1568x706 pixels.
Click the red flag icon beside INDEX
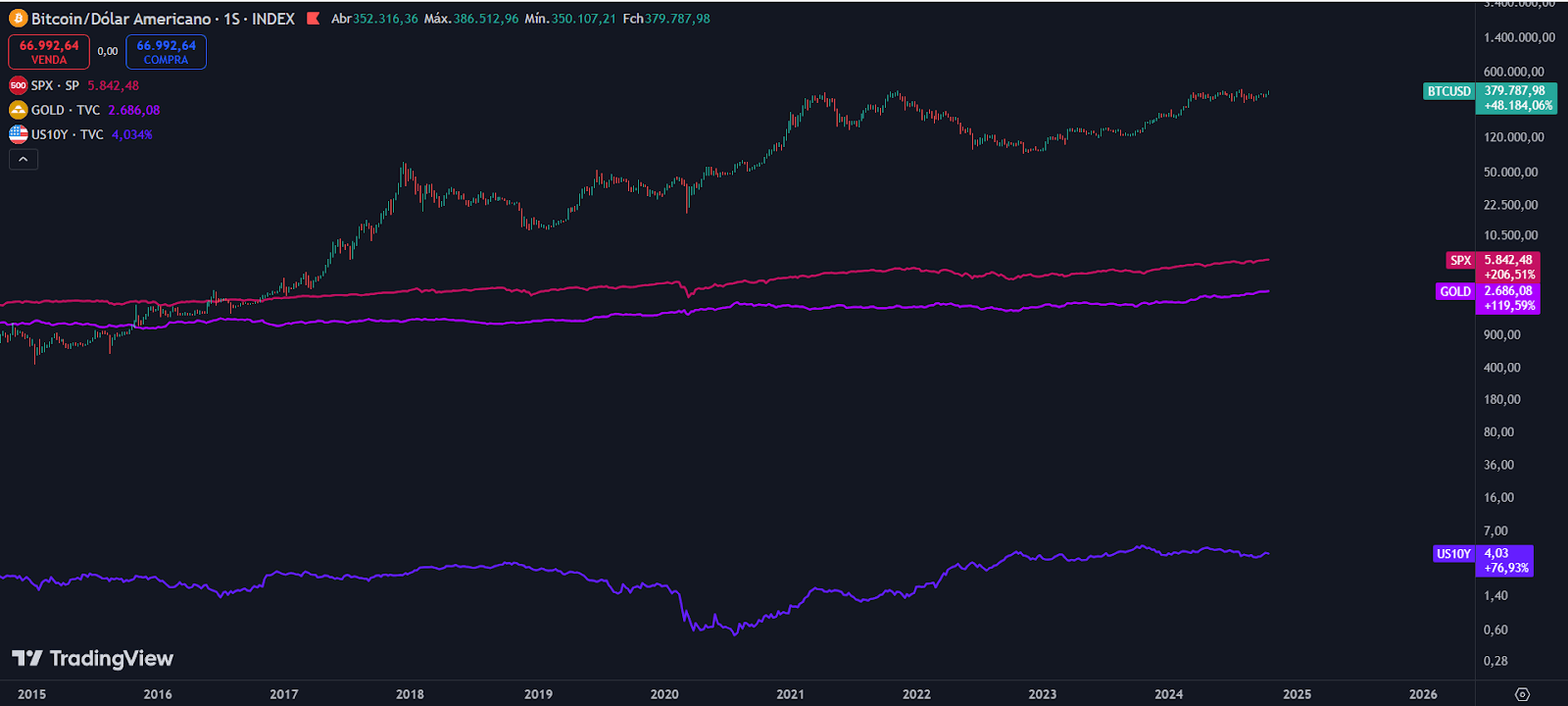313,19
